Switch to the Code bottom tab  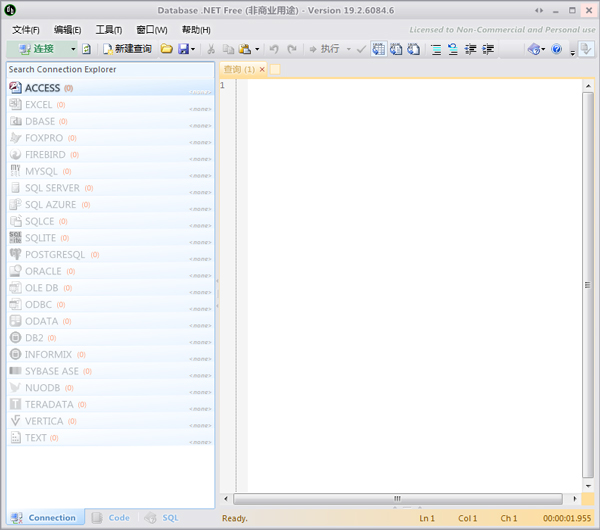point(111,518)
